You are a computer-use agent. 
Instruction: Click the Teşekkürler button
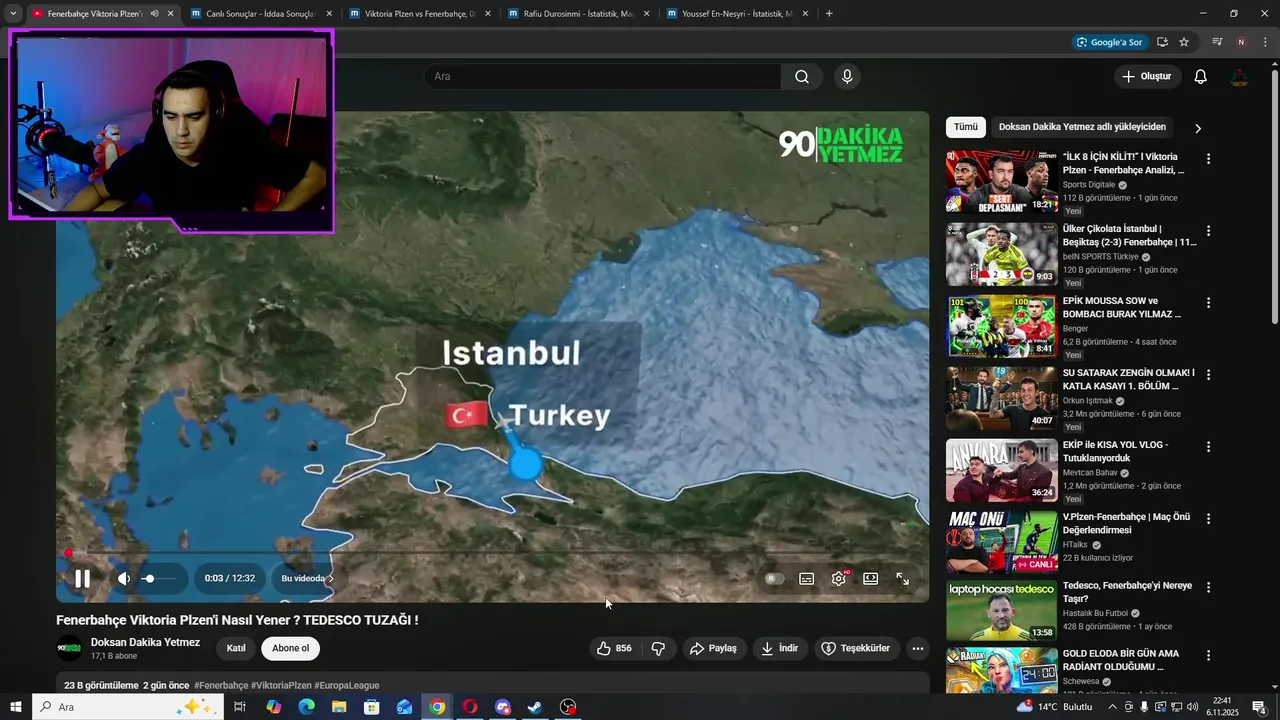(x=856, y=648)
